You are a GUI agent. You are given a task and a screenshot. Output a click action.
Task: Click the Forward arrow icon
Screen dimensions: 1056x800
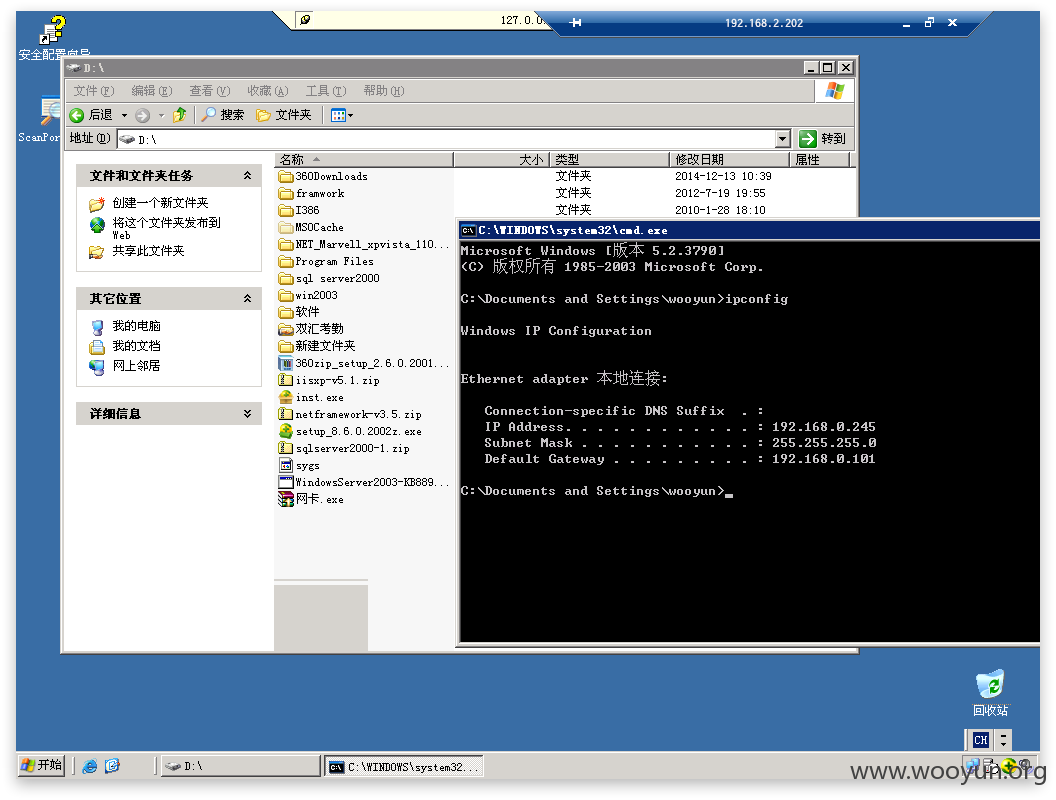(142, 115)
